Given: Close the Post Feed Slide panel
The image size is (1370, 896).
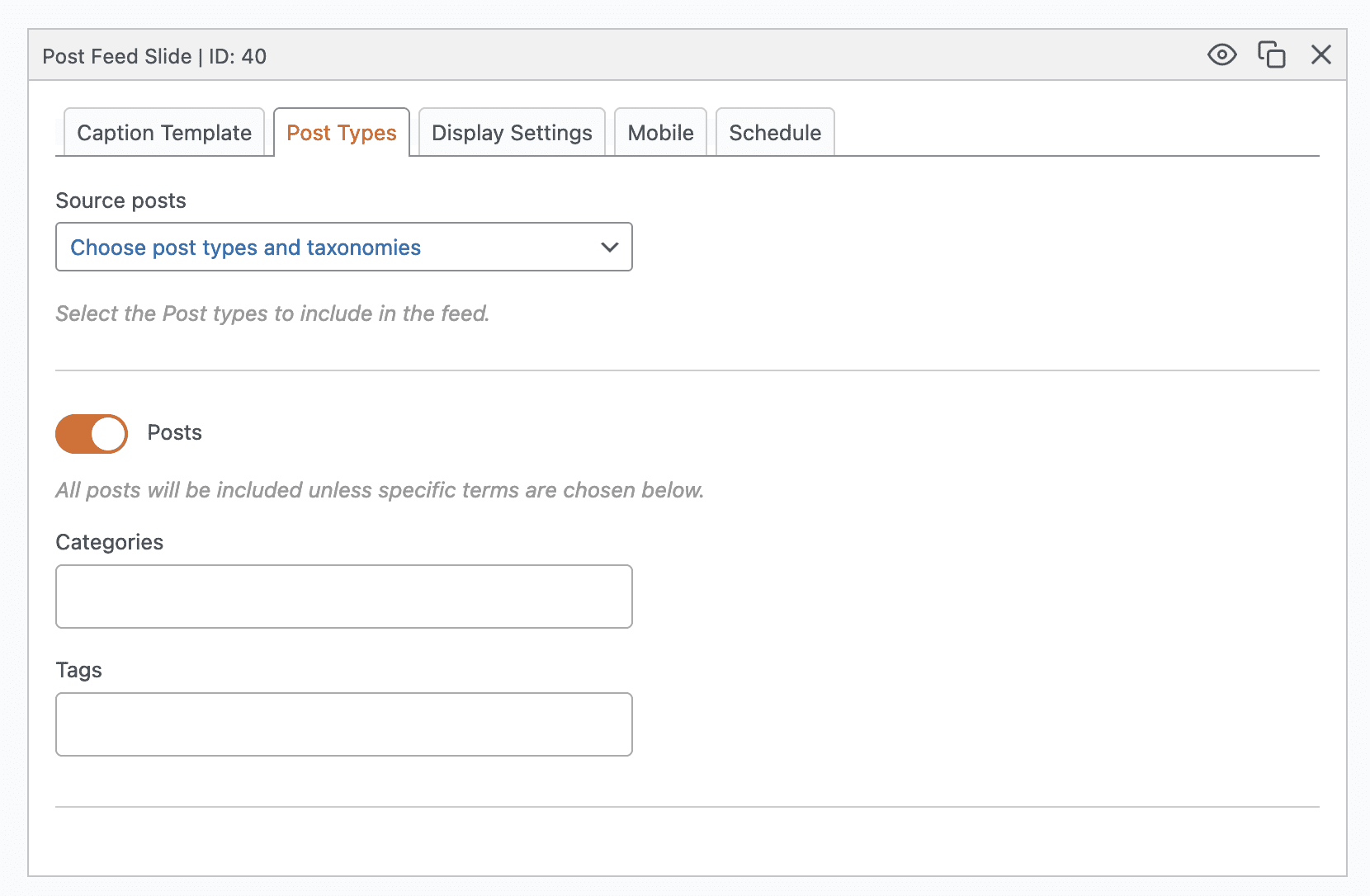Looking at the screenshot, I should pos(1320,55).
